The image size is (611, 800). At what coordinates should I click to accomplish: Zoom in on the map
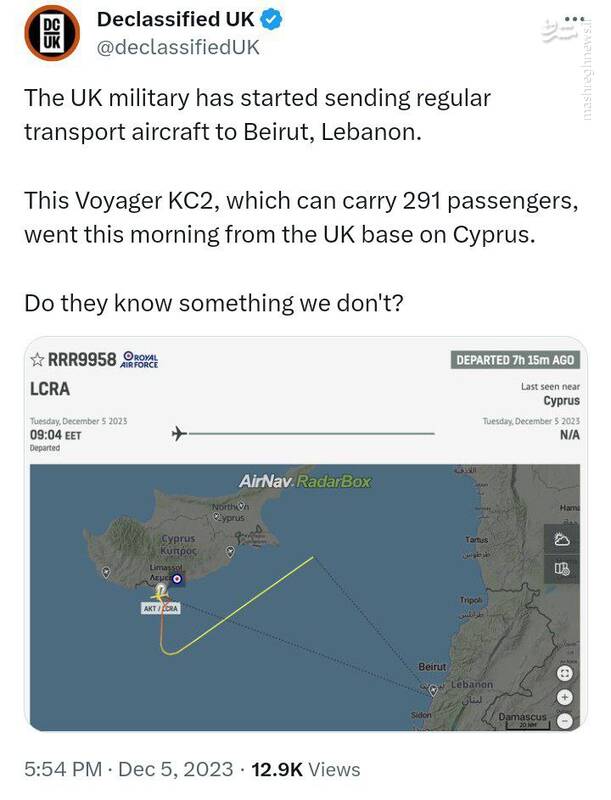[x=564, y=697]
